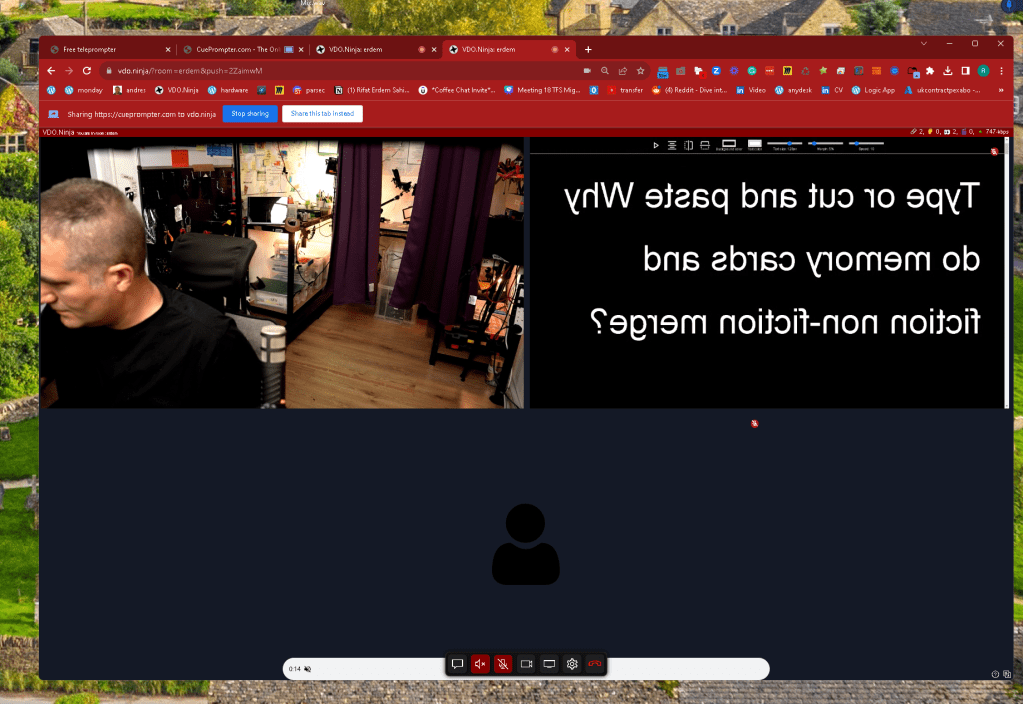Open the Coffee Chat Invite bookmark

tap(457, 90)
